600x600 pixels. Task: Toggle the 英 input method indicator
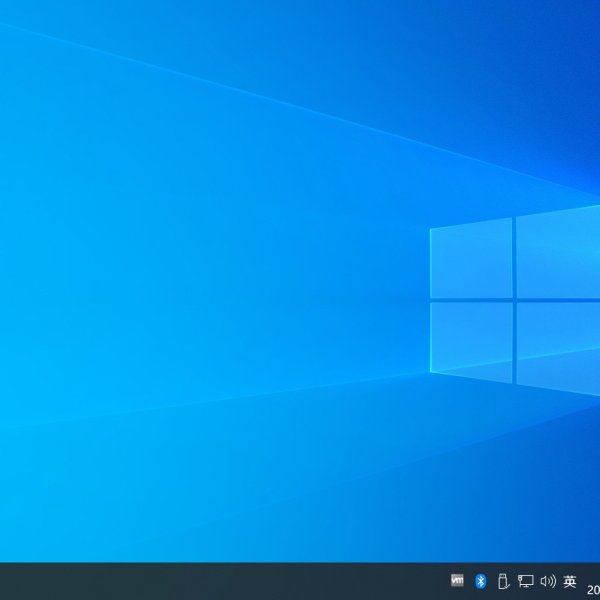[570, 581]
